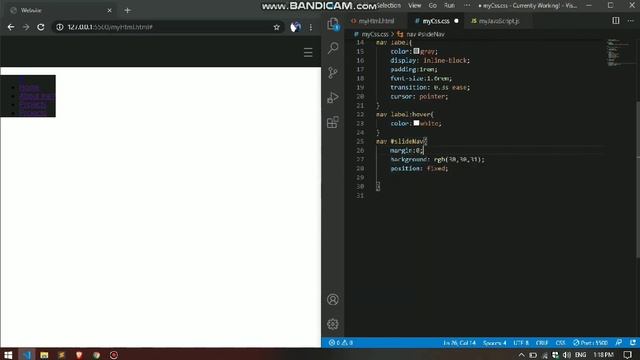Open the Run and Debug view

coord(333,98)
